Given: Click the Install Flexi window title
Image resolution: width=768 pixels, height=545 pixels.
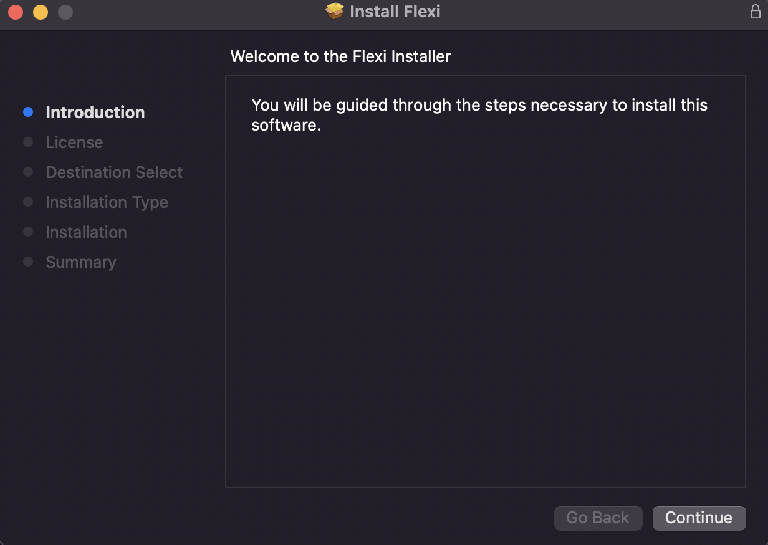Looking at the screenshot, I should point(395,11).
